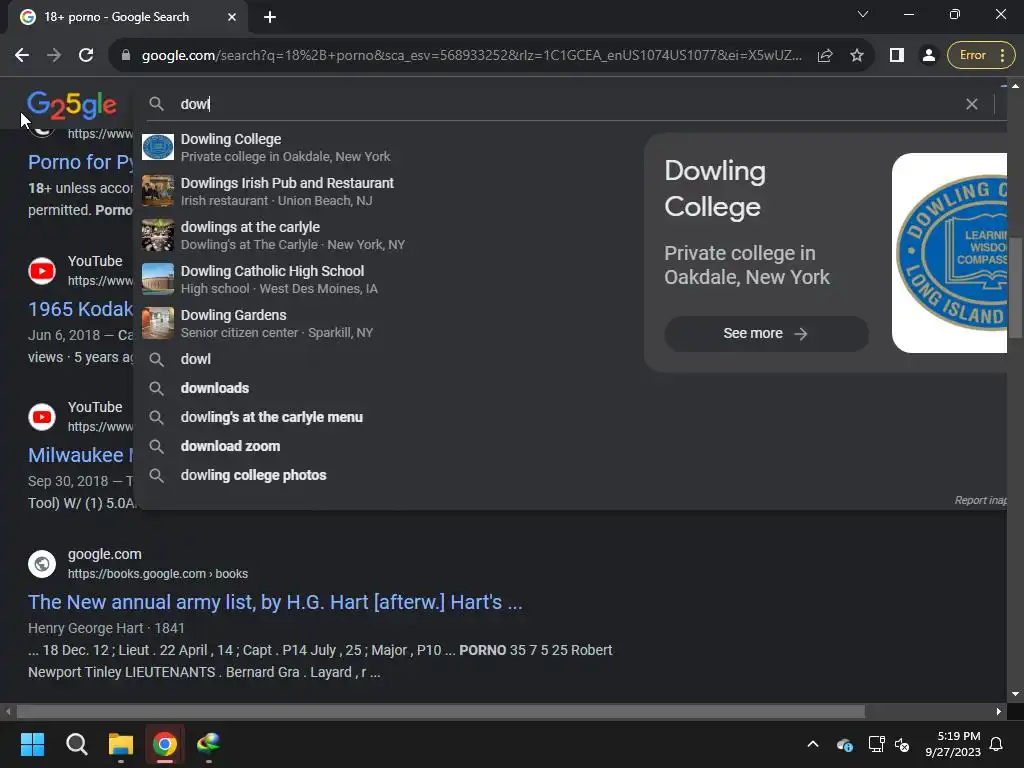This screenshot has height=768, width=1024.
Task: Open the Milwaukee YouTube result
Action: click(x=80, y=455)
